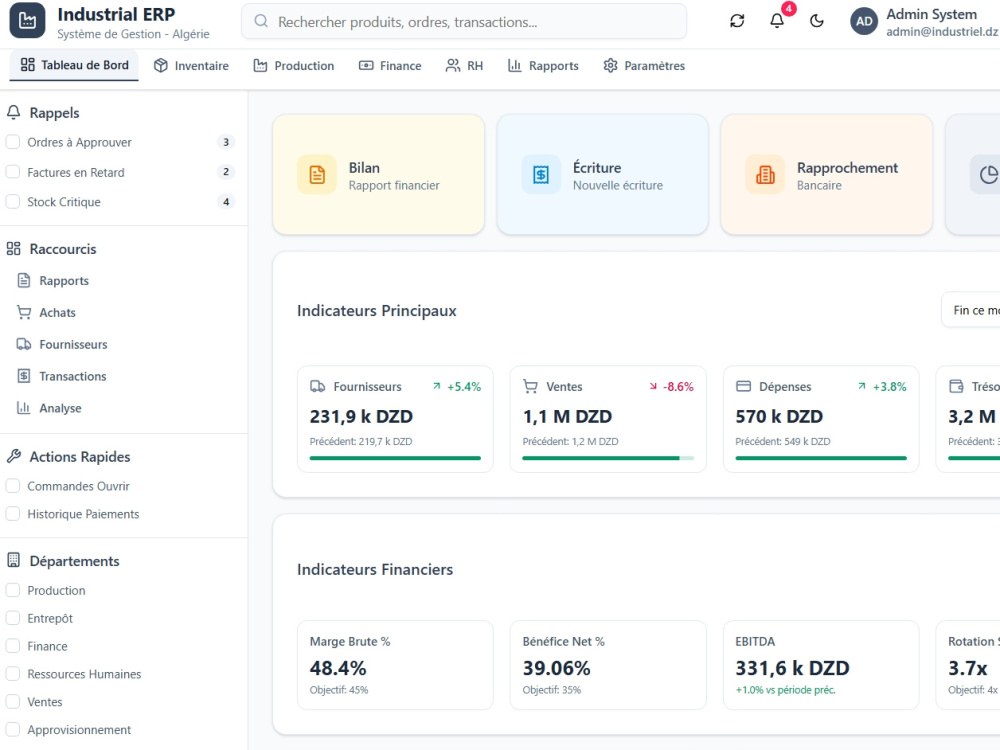Open the Fin ce mois period dropdown

(971, 310)
